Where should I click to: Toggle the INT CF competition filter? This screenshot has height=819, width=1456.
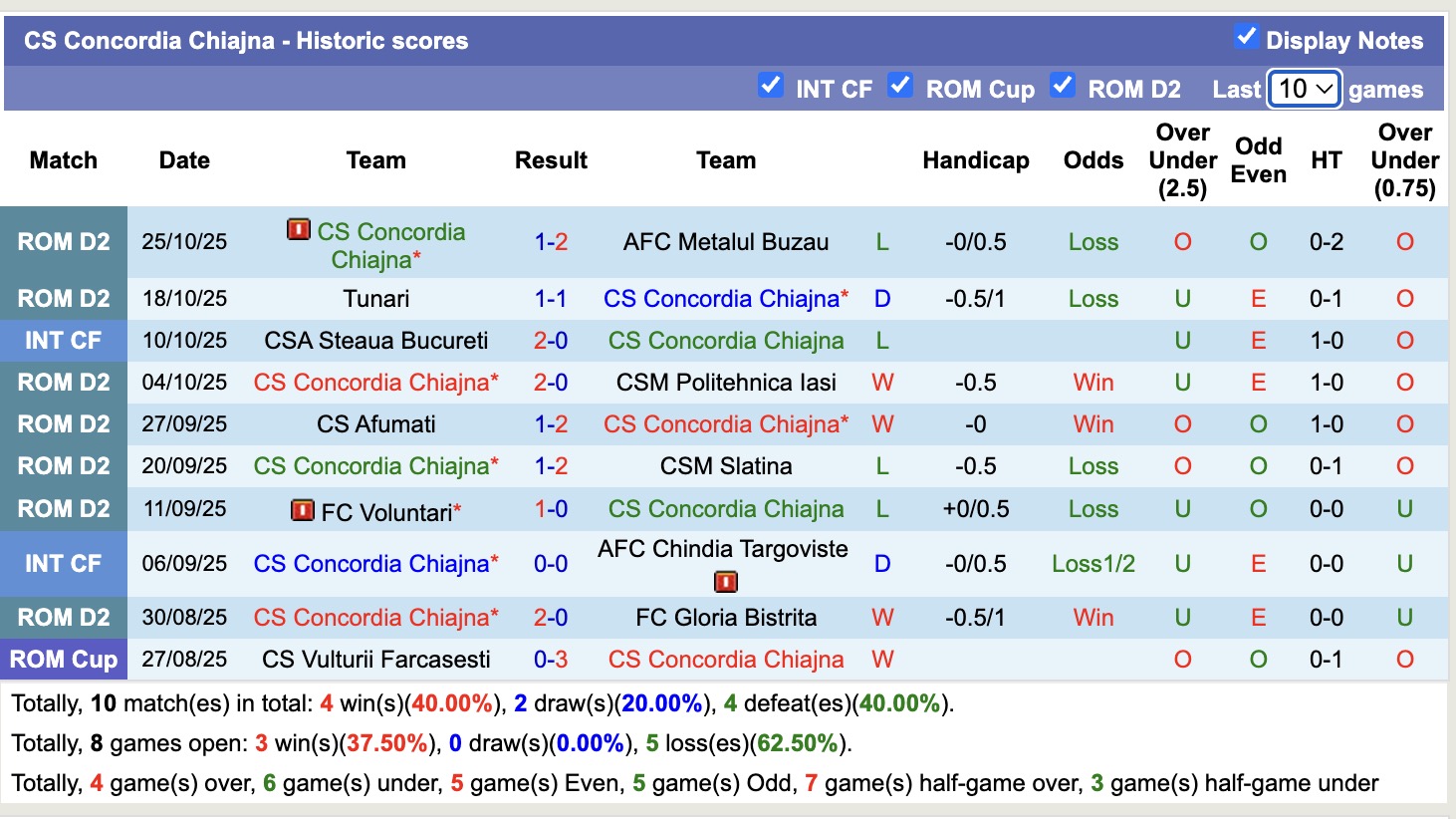click(x=770, y=86)
